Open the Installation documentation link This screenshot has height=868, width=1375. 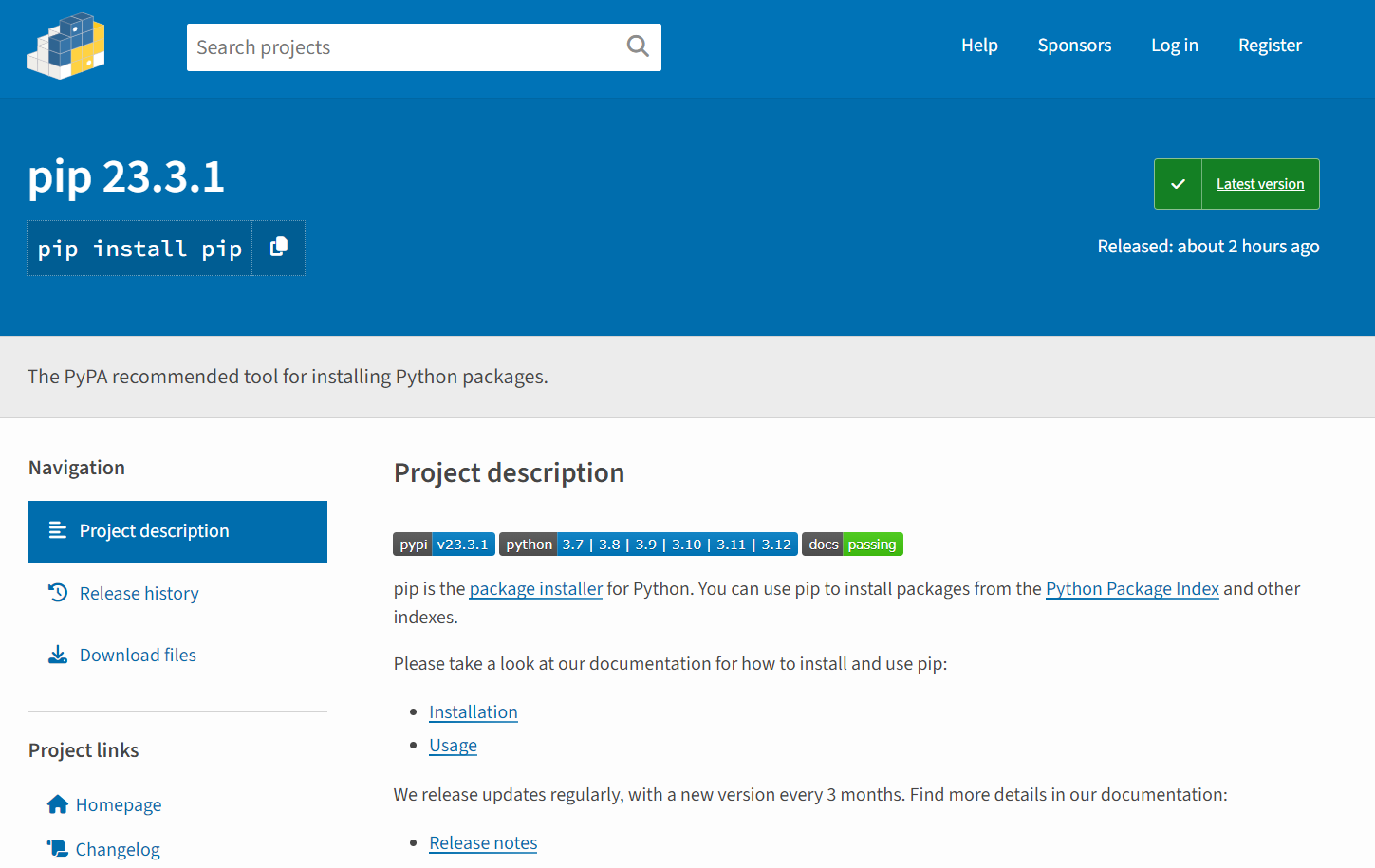tap(474, 711)
